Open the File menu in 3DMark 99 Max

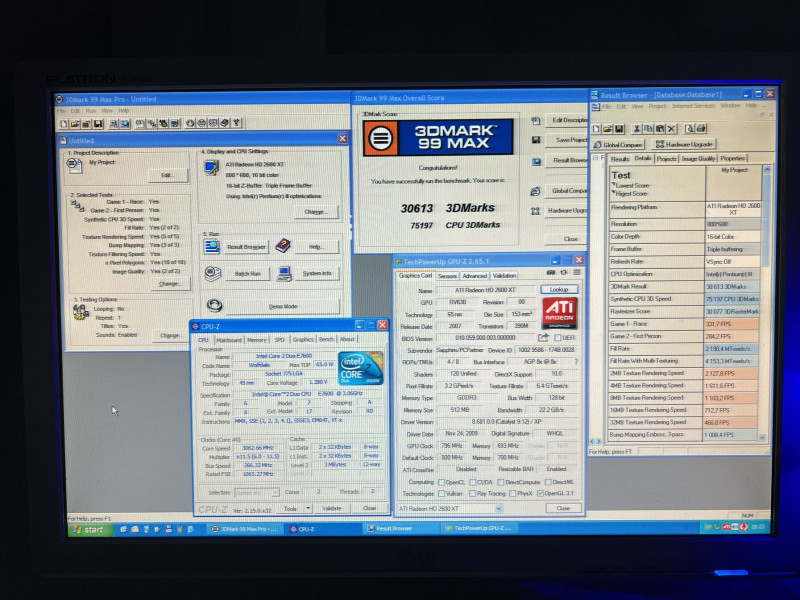[61, 111]
